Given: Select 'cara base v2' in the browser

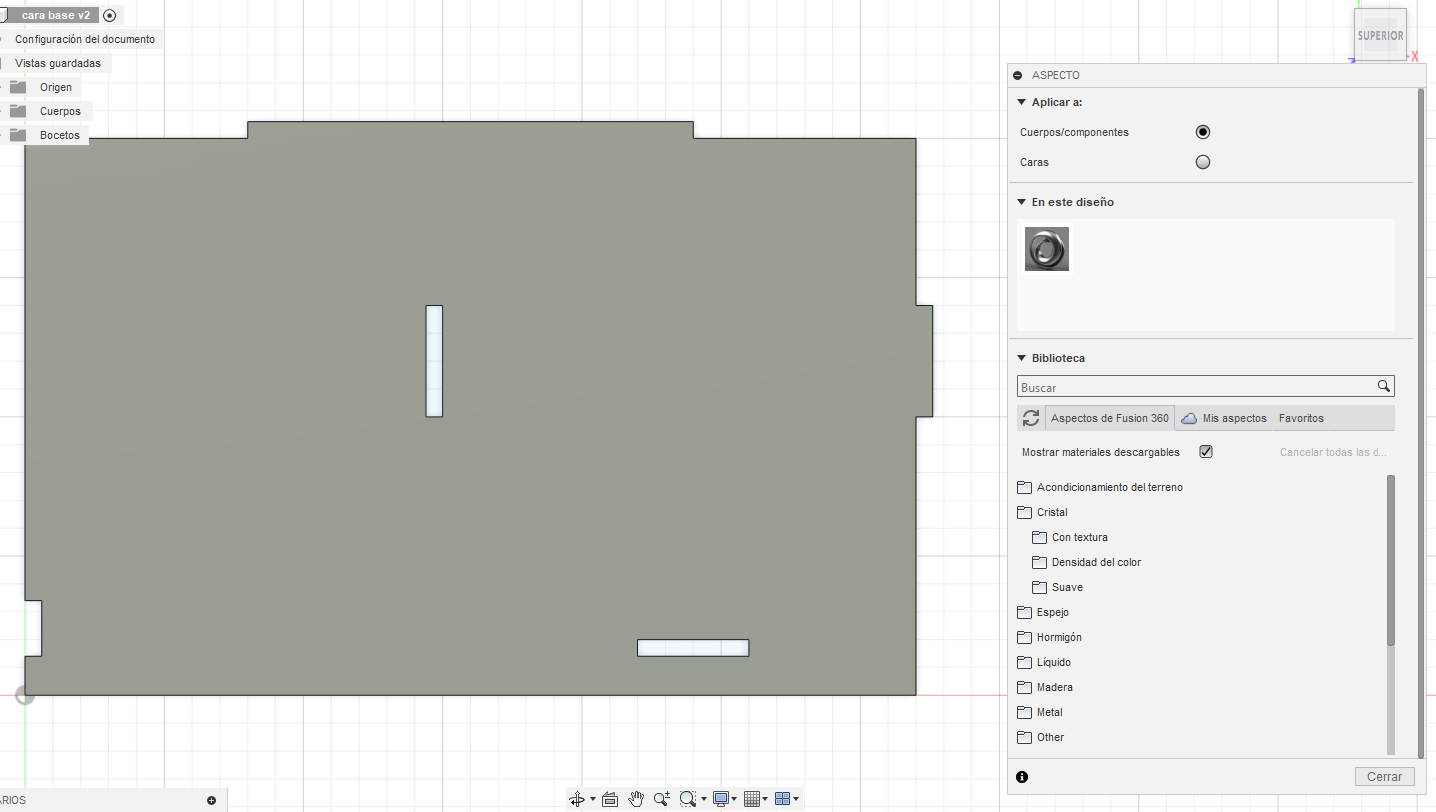Looking at the screenshot, I should point(56,15).
